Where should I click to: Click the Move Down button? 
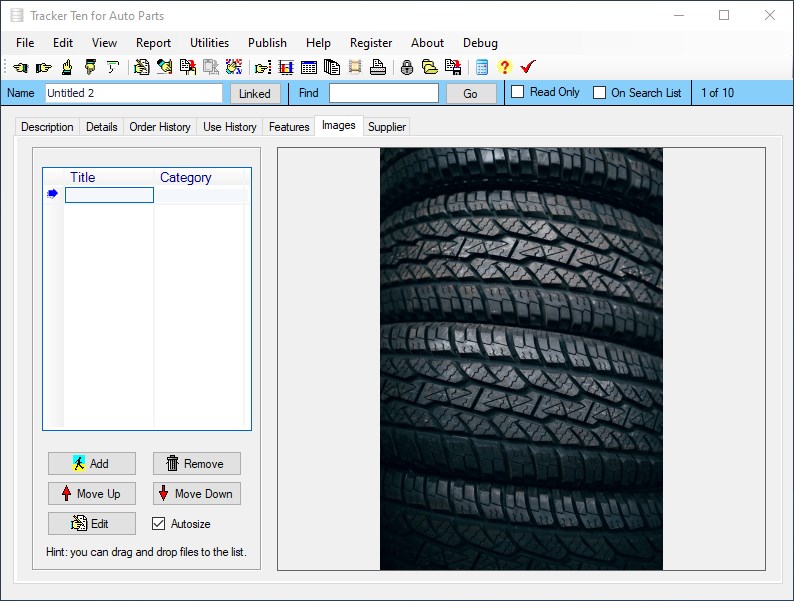click(x=196, y=494)
